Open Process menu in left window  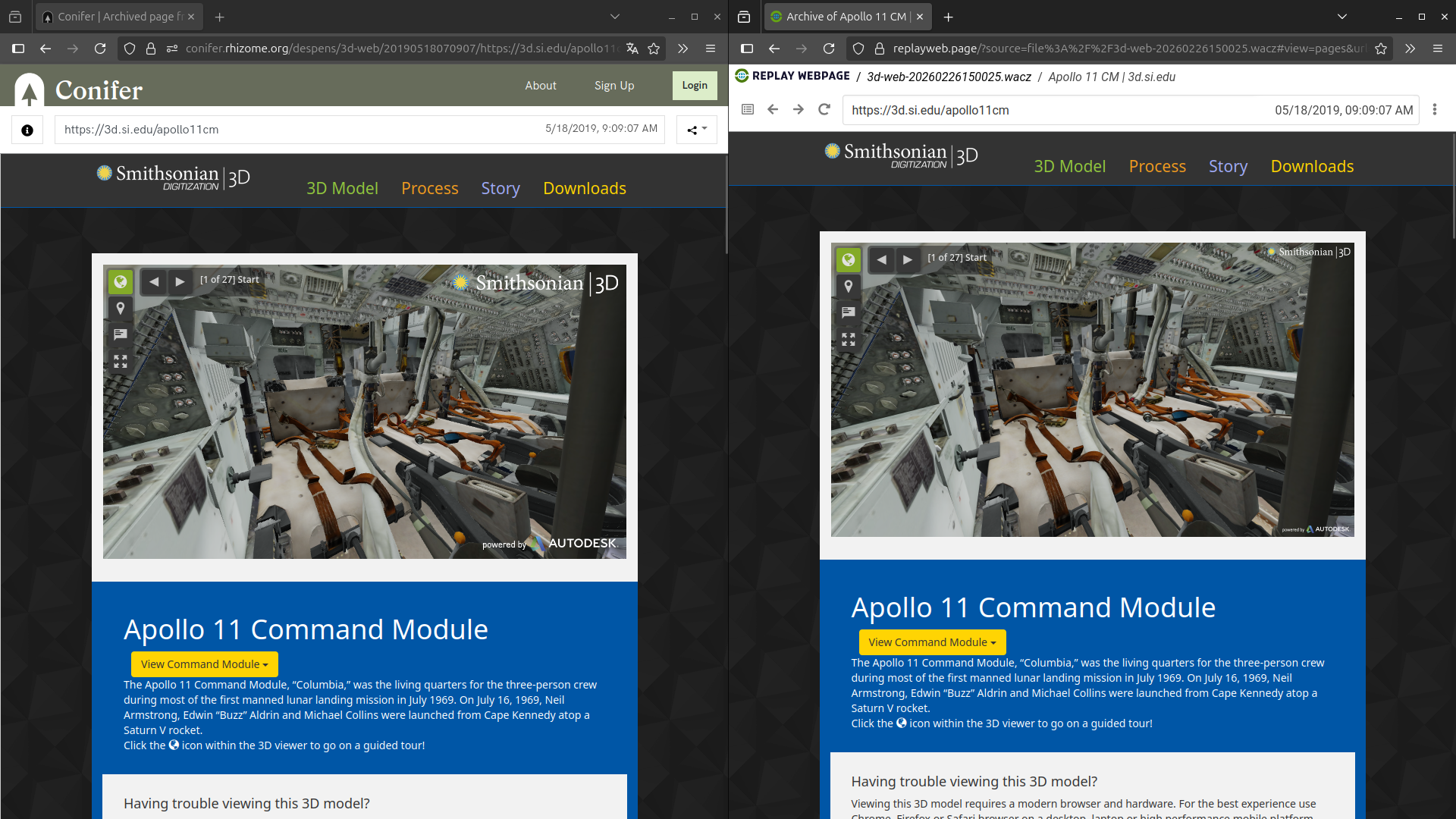(430, 188)
